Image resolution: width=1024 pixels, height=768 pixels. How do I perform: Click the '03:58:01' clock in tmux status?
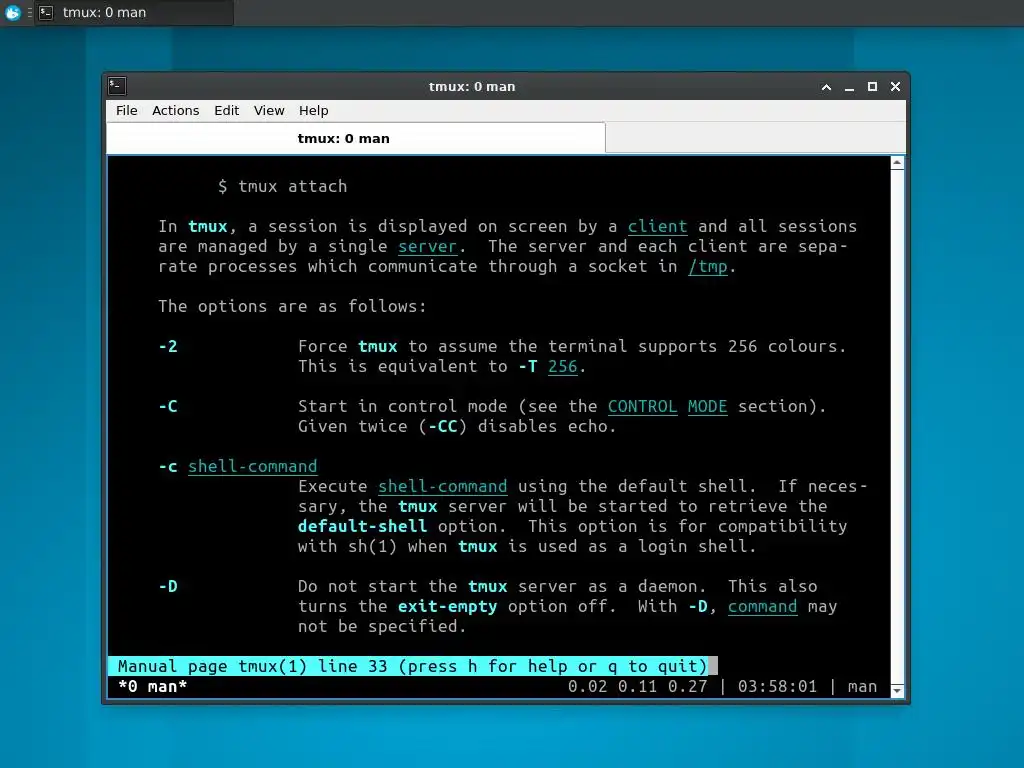777,686
